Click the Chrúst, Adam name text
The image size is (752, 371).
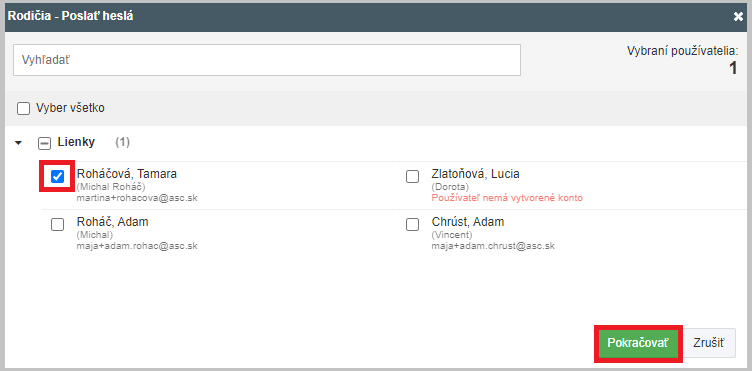[x=468, y=222]
